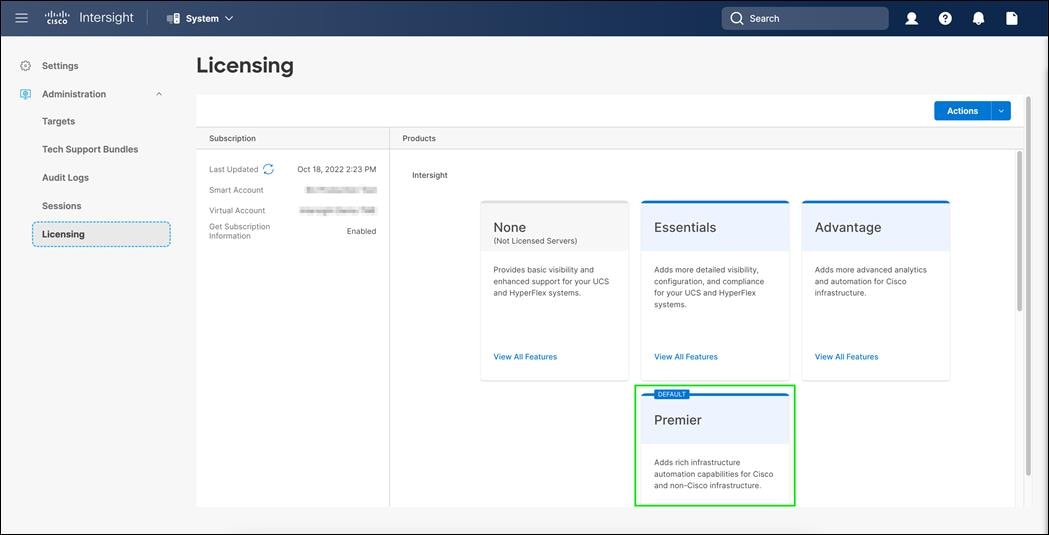Open the Actions dropdown arrow
1049x535 pixels.
tap(1001, 111)
